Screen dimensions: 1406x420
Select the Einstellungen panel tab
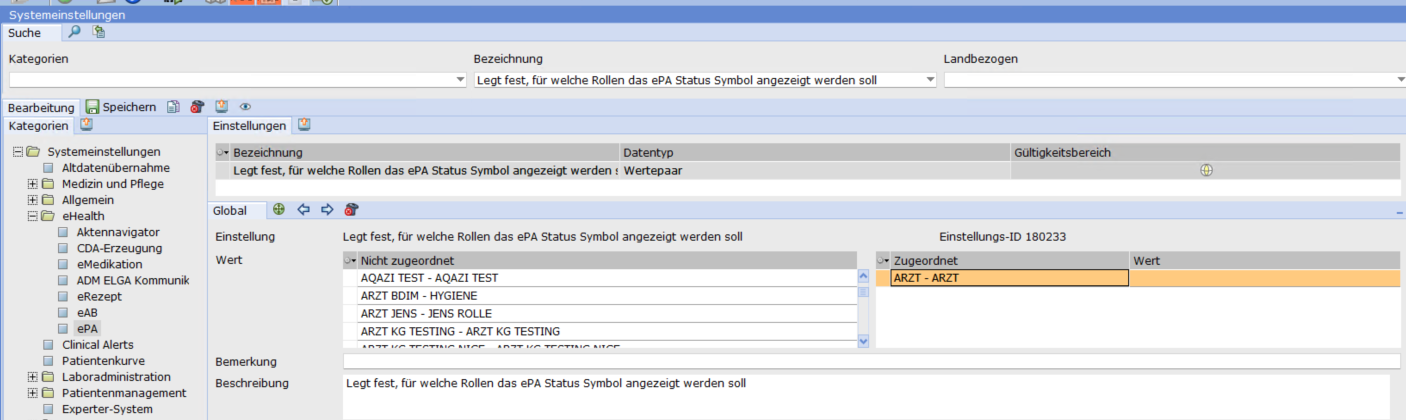pyautogui.click(x=250, y=125)
